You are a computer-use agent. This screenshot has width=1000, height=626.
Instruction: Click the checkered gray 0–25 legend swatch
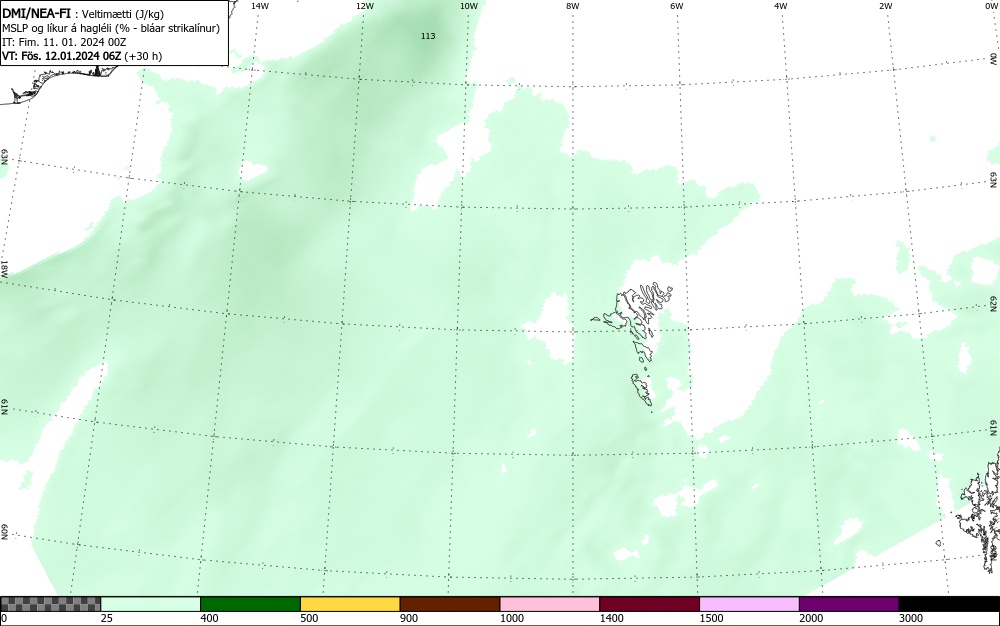(x=50, y=604)
